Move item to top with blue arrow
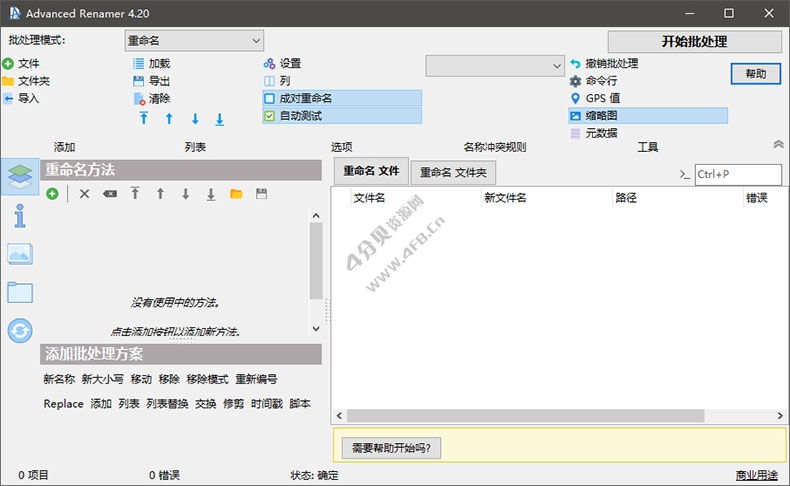This screenshot has width=790, height=486. 144,119
